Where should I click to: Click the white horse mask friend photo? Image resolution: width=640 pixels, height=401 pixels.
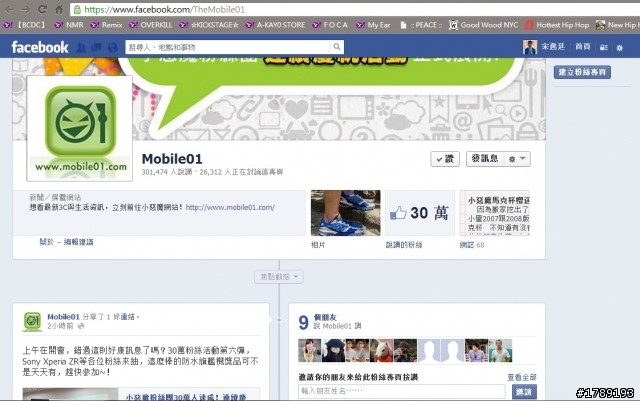381,350
